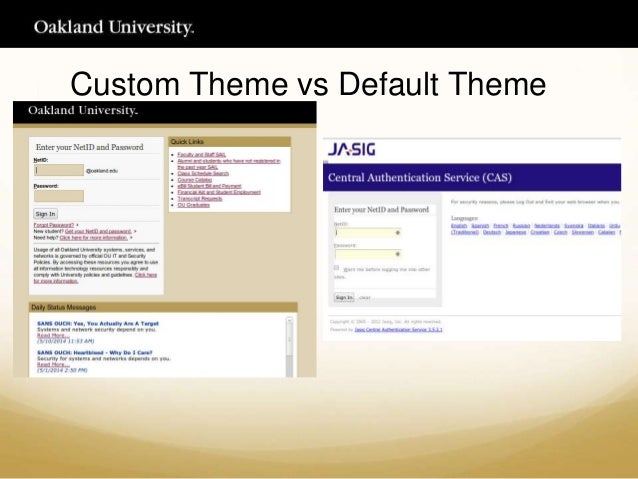
Task: Click the slide title 'Custom Theme vs Default Theme'
Action: point(308,84)
